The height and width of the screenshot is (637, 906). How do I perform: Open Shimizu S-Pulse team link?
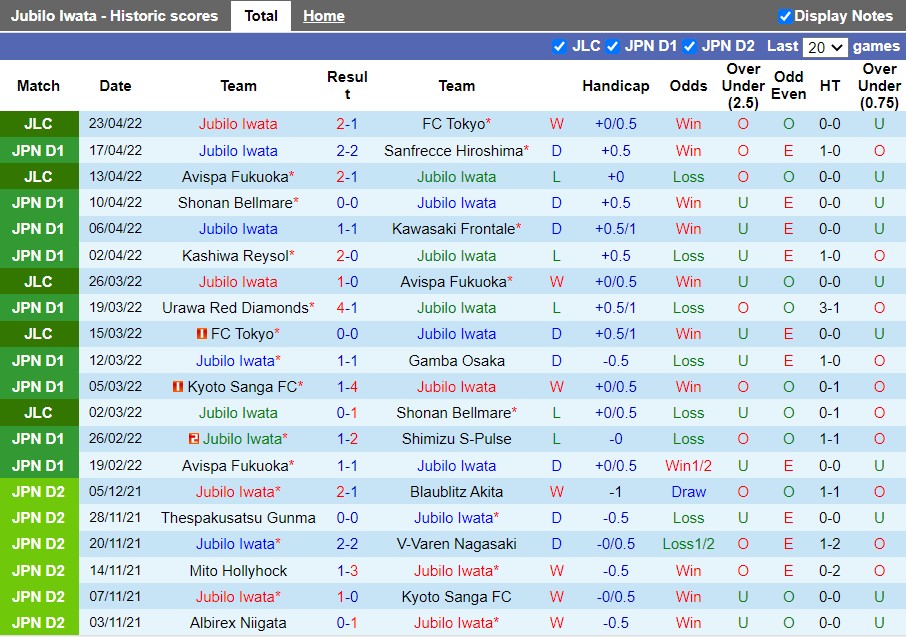click(x=456, y=439)
